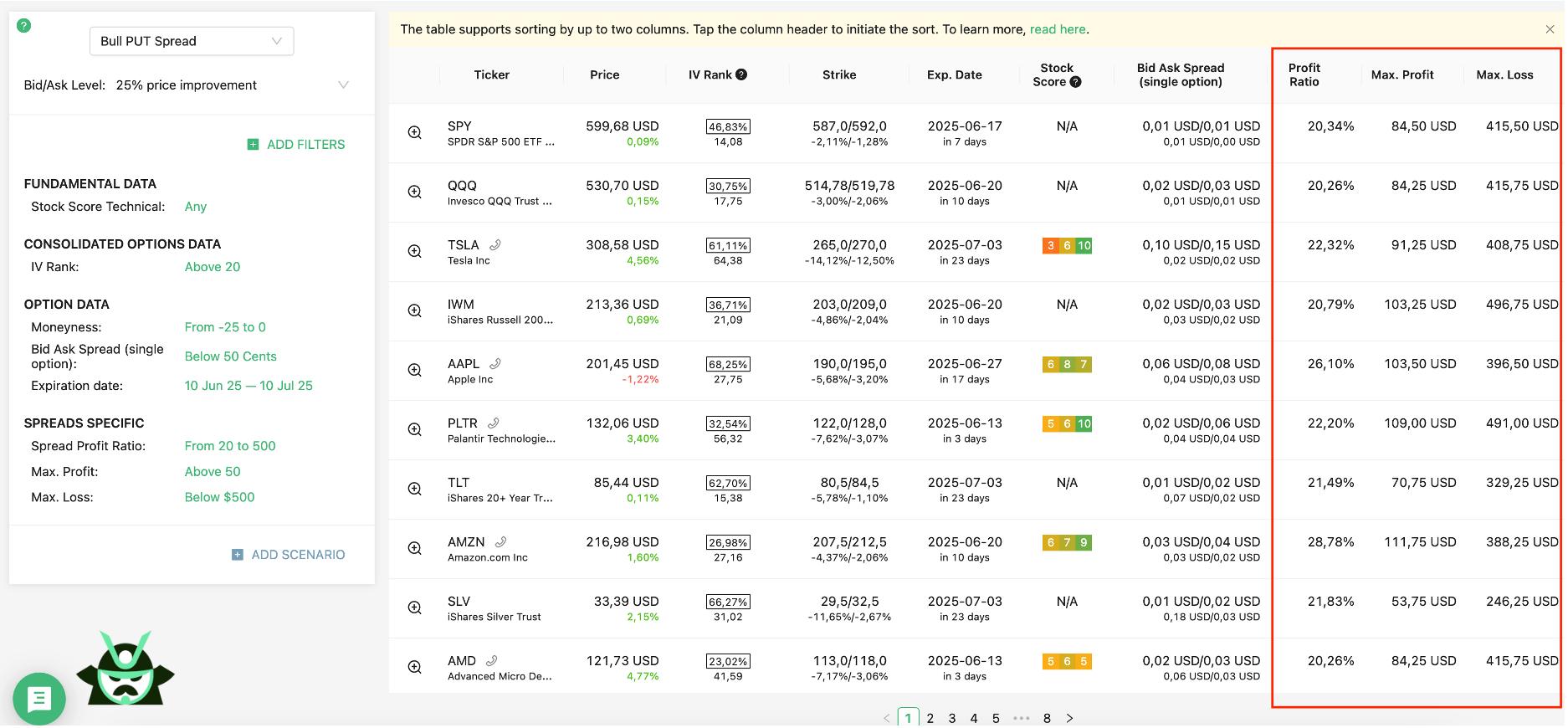Select the TLT ticker cell
This screenshot has height=728, width=1568.
(500, 490)
